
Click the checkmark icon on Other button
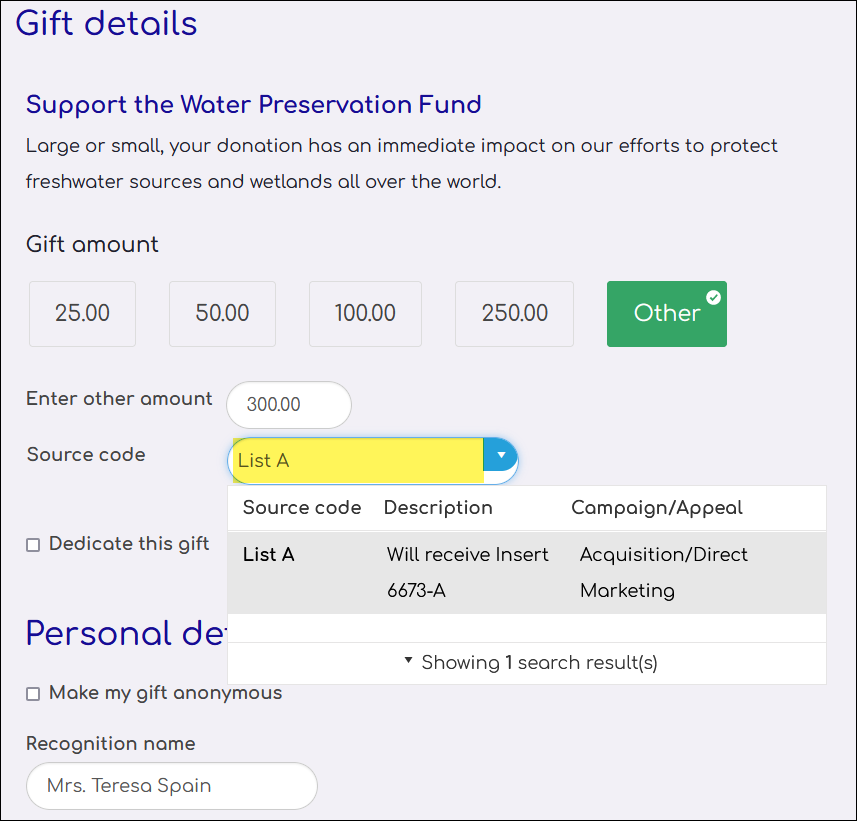[713, 297]
